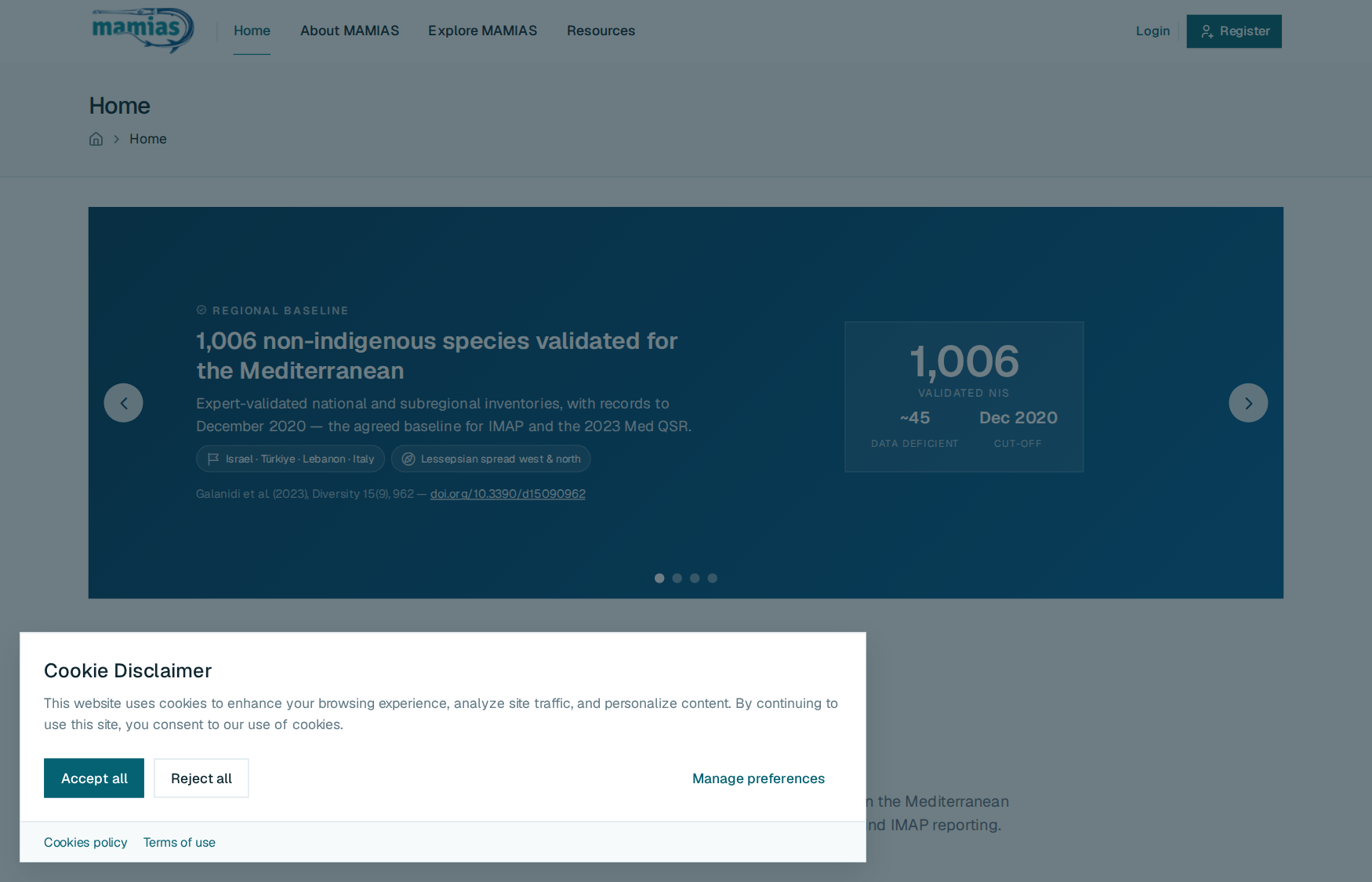Image resolution: width=1372 pixels, height=882 pixels.
Task: Click the Cookie Disclaimer heading
Action: pos(128,670)
